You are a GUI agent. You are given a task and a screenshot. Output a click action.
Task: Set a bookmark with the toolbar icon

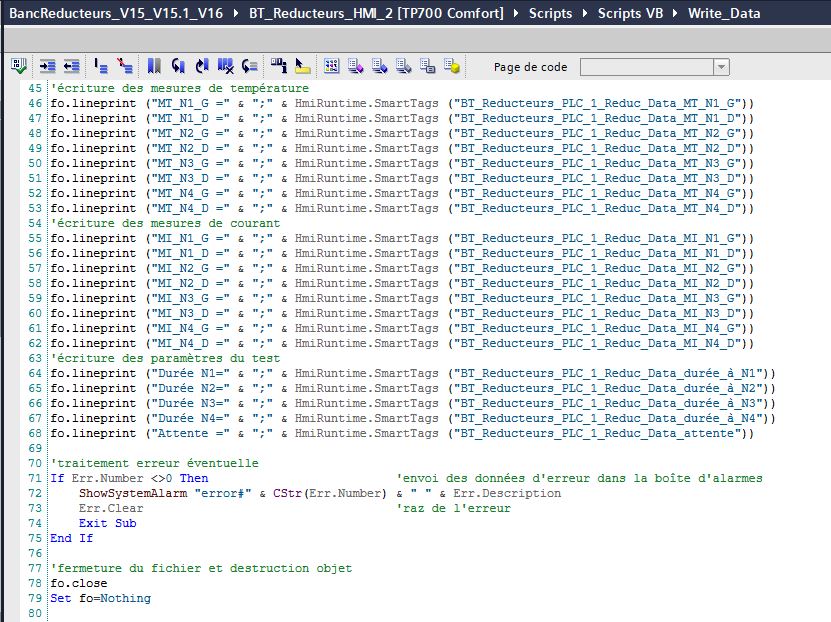pos(154,66)
